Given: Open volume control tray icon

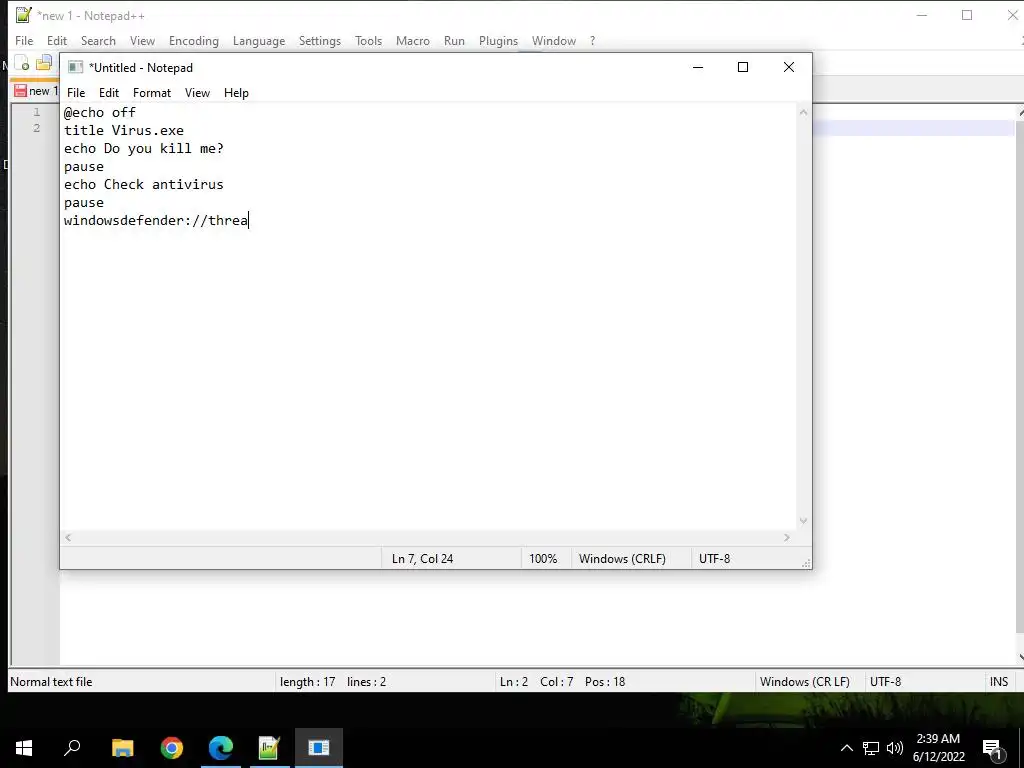Looking at the screenshot, I should (895, 748).
